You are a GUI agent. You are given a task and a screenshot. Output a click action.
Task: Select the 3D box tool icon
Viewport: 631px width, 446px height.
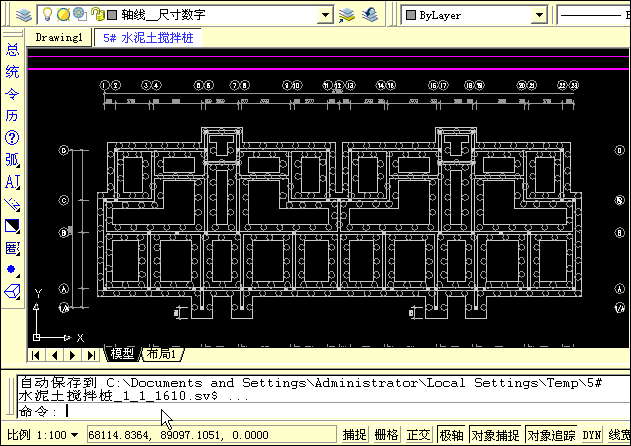12,291
